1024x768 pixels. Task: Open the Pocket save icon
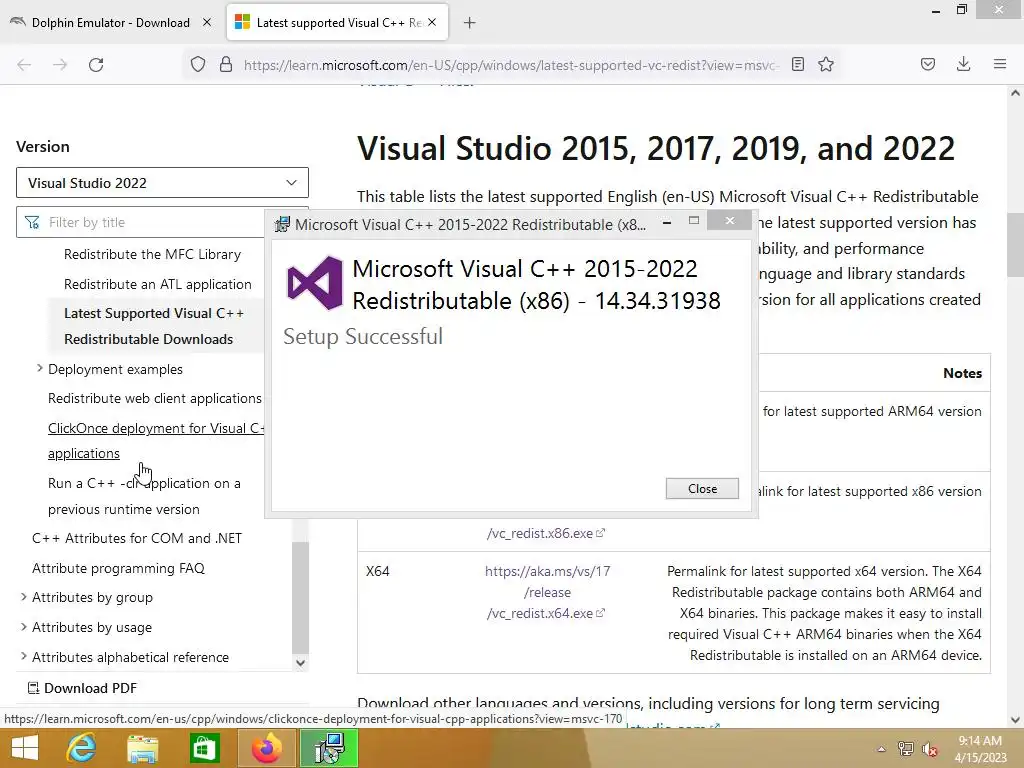928,64
